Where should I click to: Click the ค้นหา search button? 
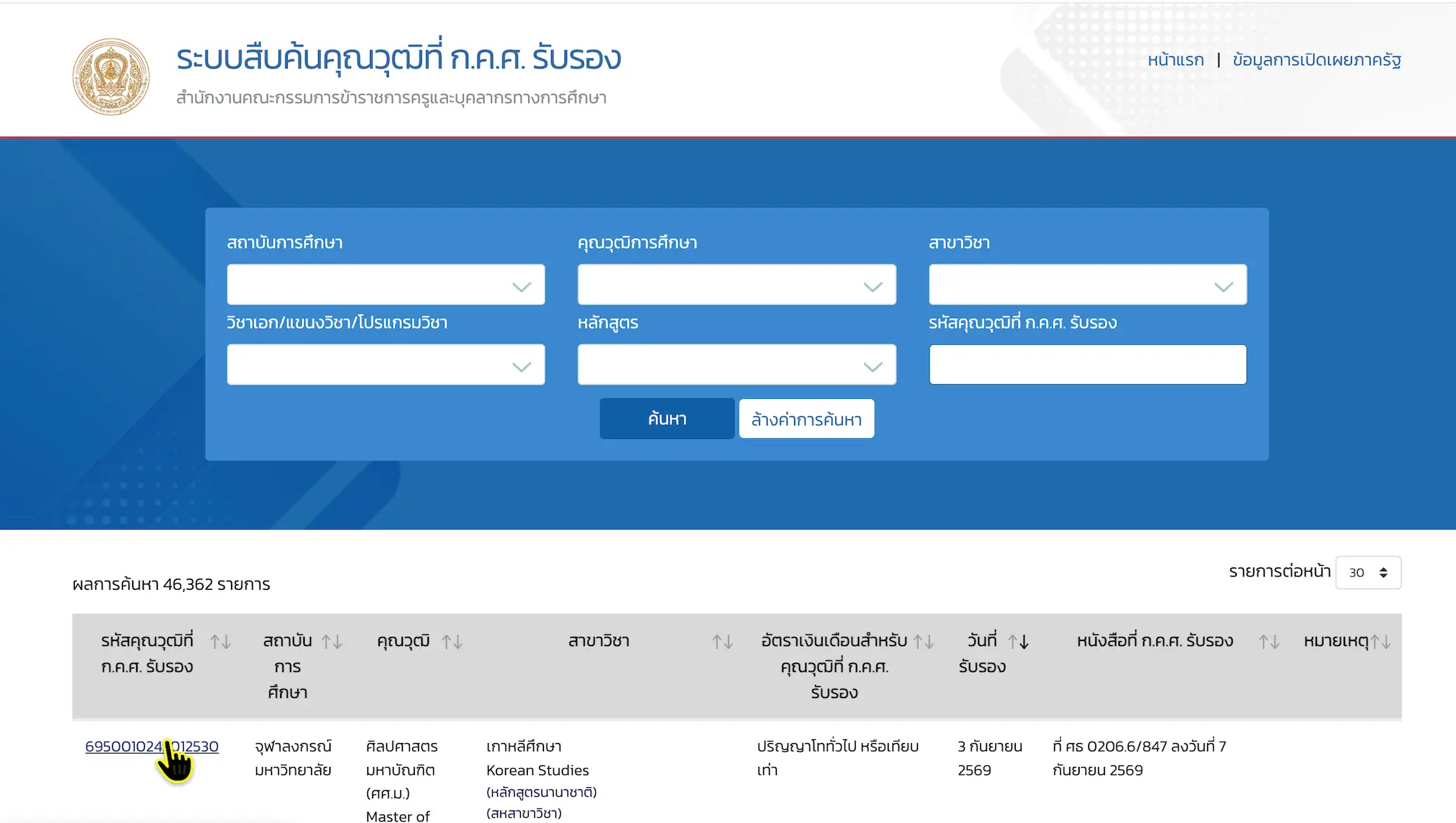[x=667, y=419]
